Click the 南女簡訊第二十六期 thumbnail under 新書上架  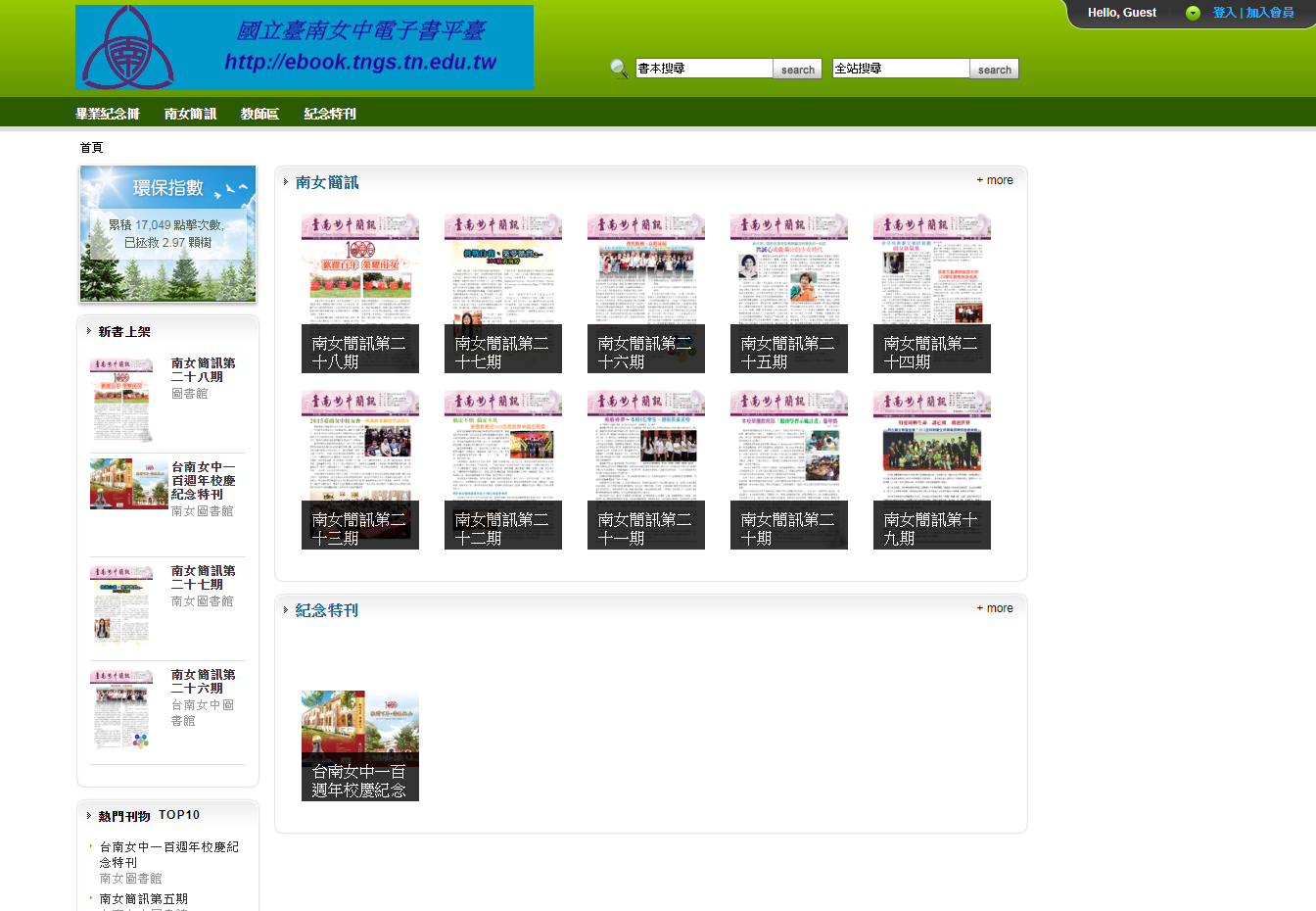click(x=122, y=711)
